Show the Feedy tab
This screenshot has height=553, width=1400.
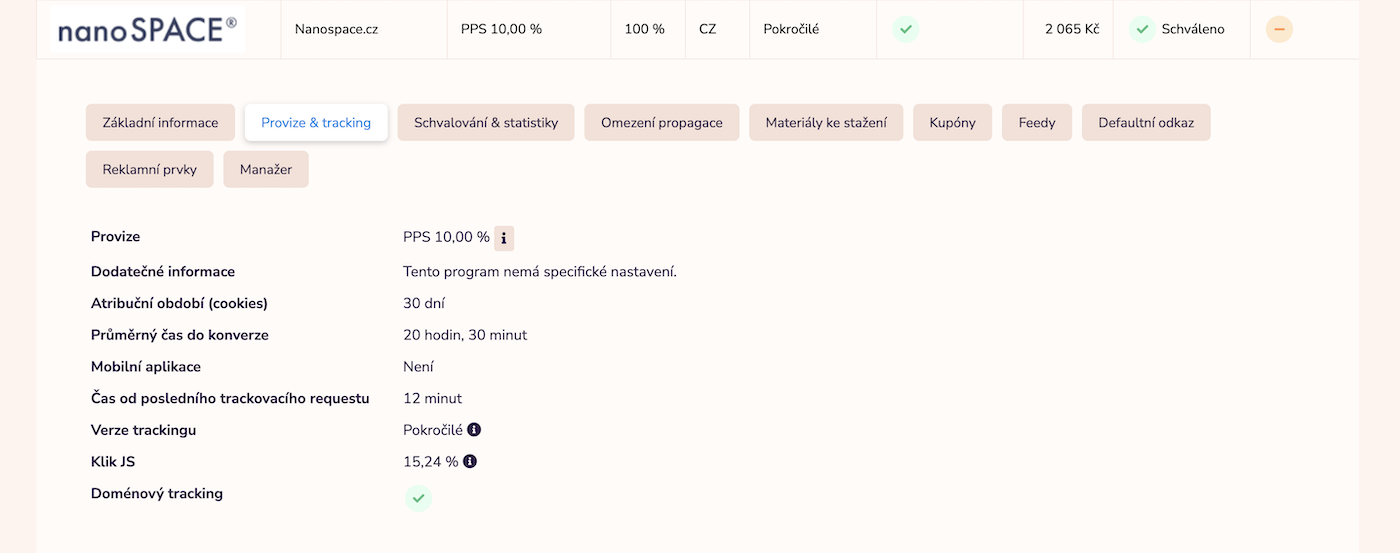[x=1037, y=123]
